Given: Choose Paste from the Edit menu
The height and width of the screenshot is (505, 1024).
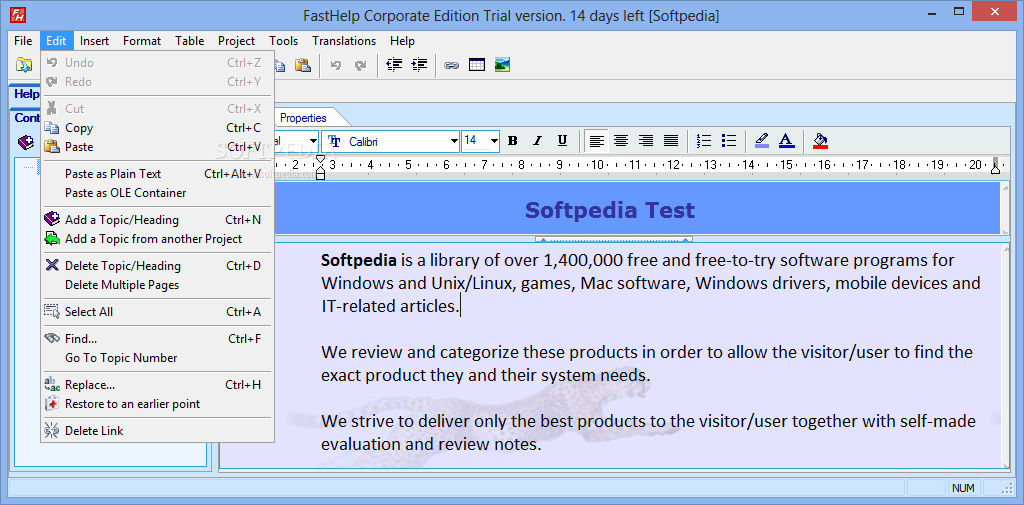Looking at the screenshot, I should tap(157, 147).
